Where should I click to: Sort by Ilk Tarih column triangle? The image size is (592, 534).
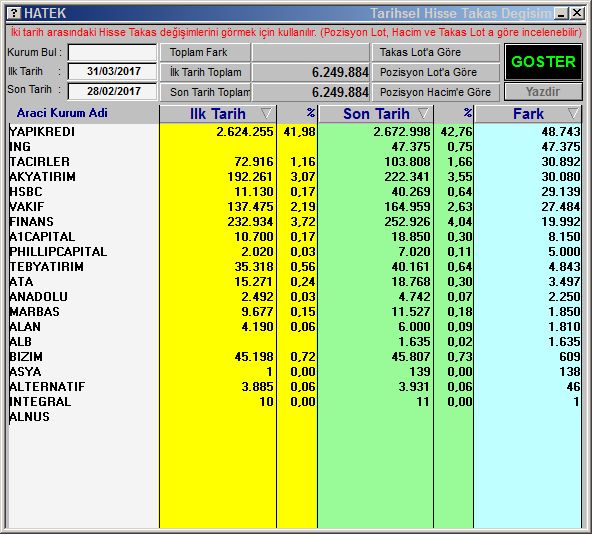pos(266,113)
